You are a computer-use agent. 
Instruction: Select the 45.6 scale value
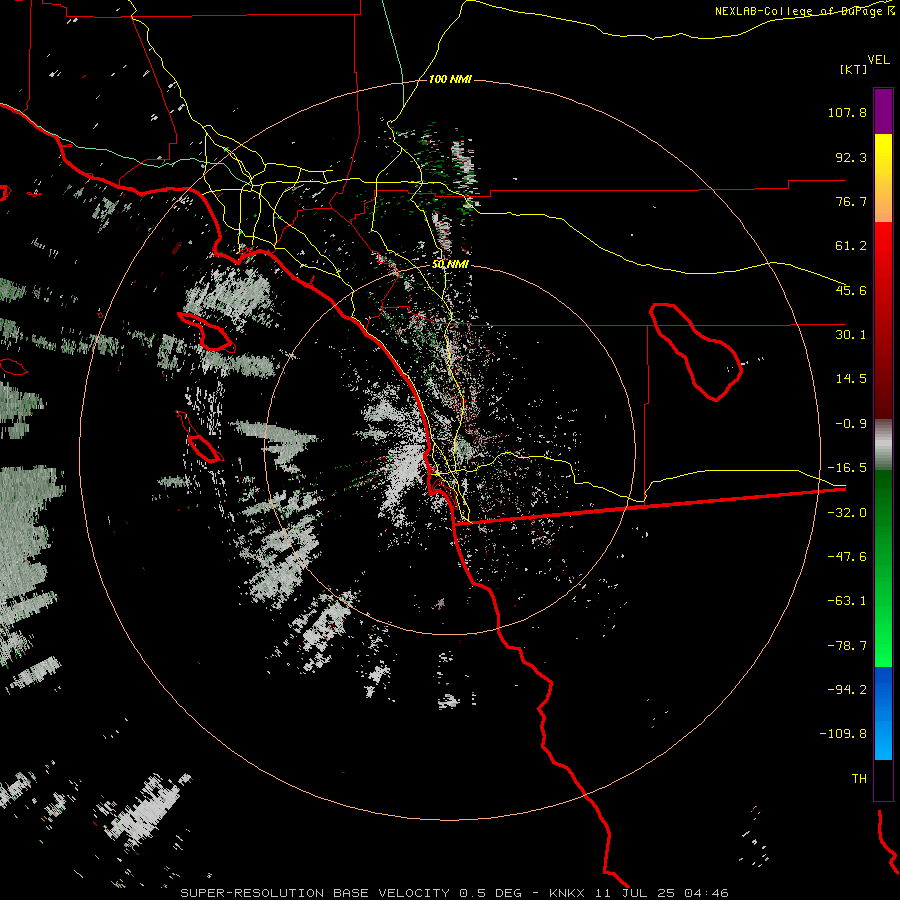click(851, 290)
